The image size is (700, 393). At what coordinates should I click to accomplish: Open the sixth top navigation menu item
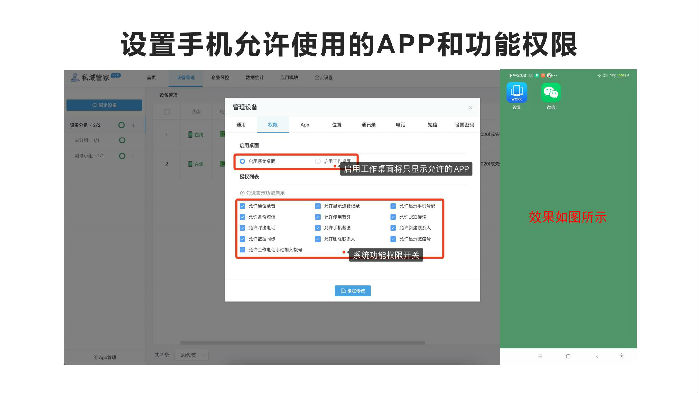[x=324, y=78]
